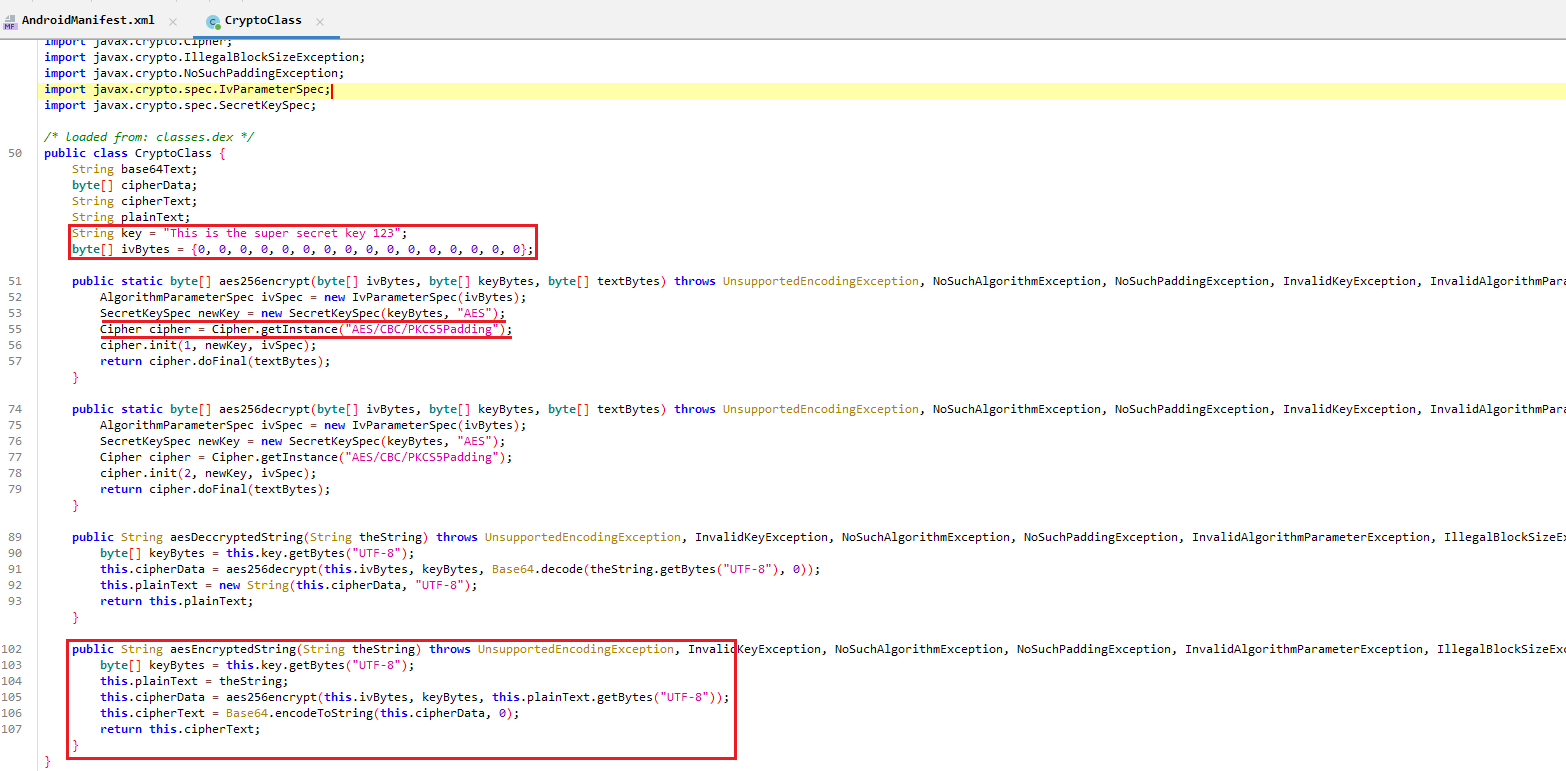Click the hardcoded key string 'This is the super secret key 123'
Viewport: 1566px width, 771px height.
pos(286,233)
